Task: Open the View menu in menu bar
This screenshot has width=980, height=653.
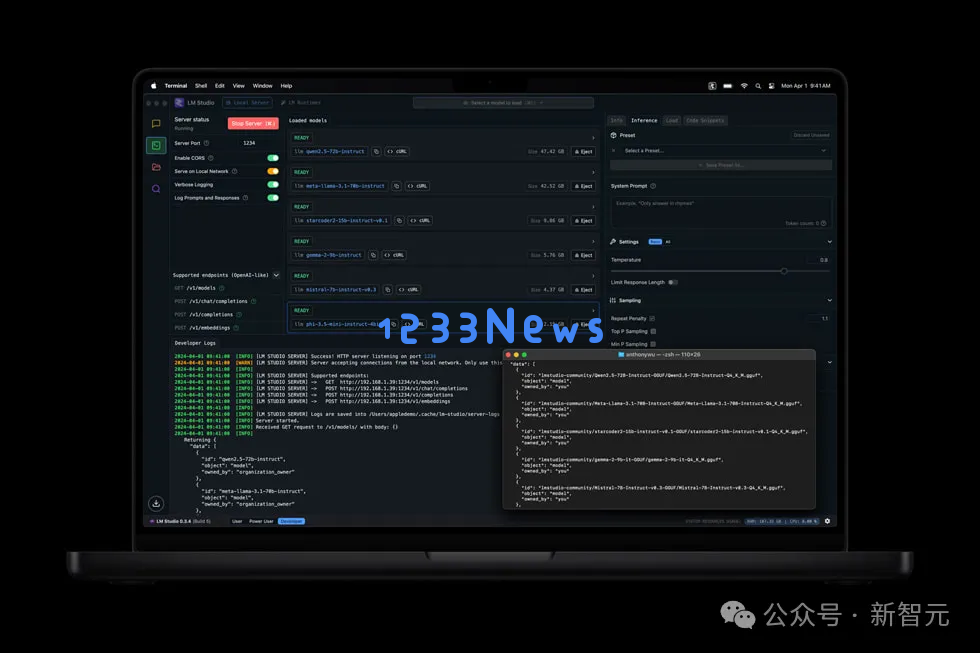Action: tap(239, 86)
